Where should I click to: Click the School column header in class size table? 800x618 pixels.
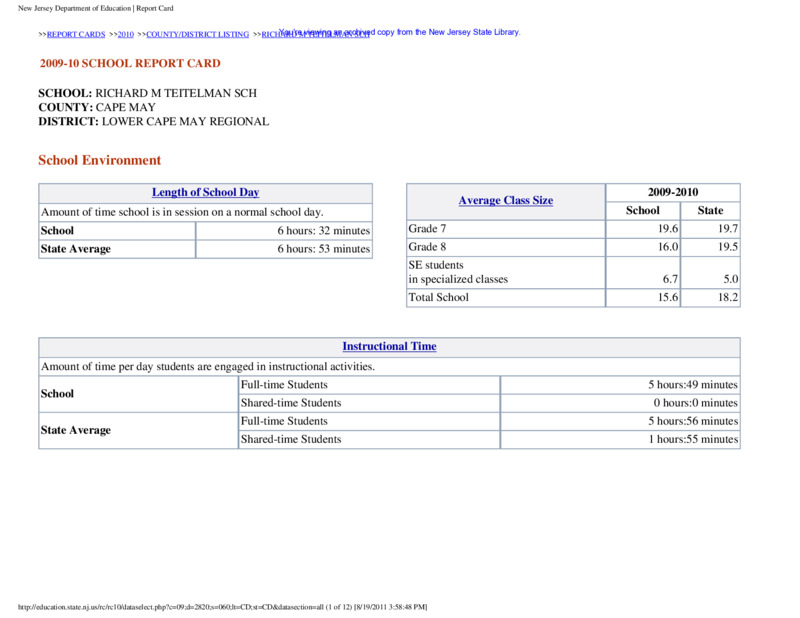(x=643, y=211)
